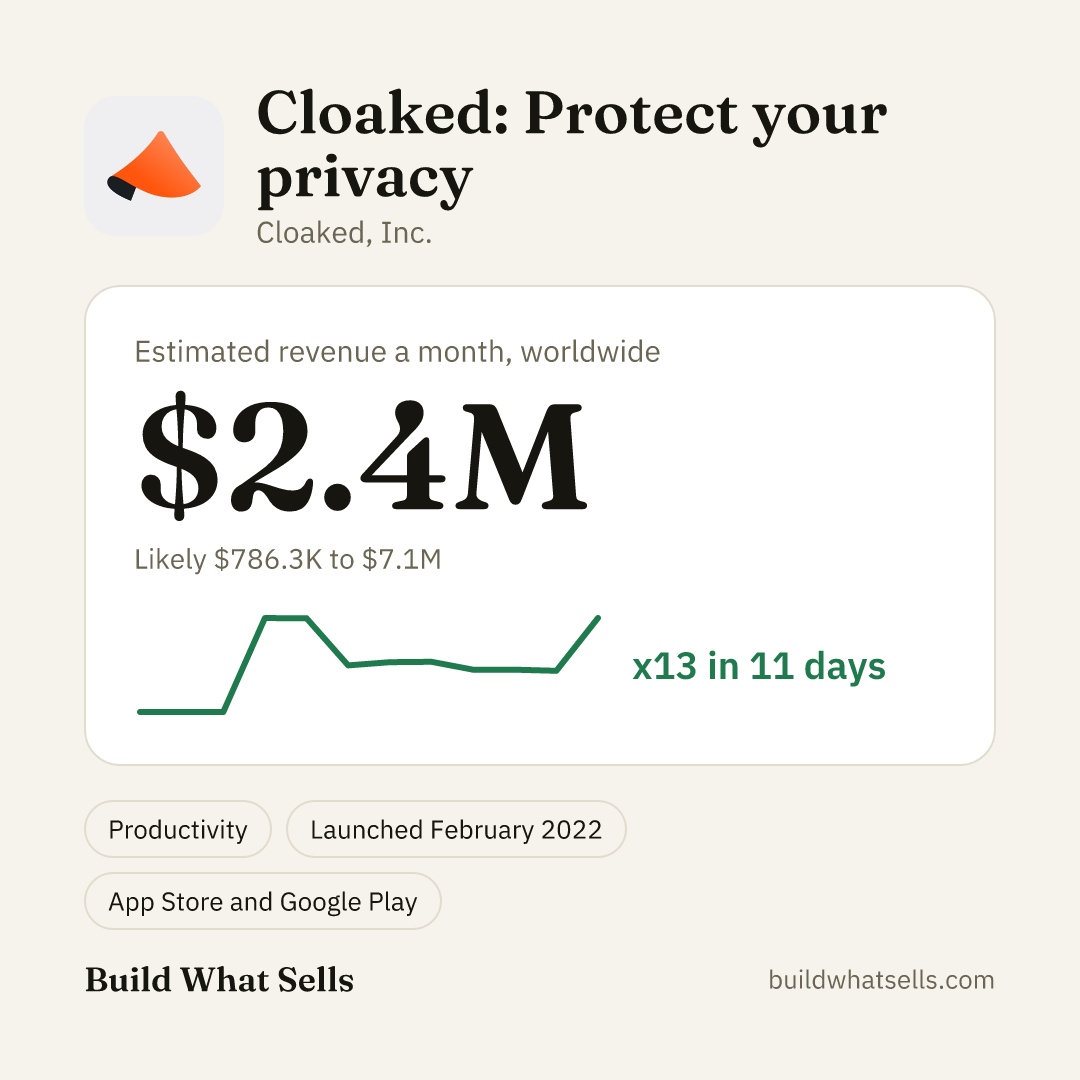Click the flat start of the sparkline

click(x=180, y=712)
